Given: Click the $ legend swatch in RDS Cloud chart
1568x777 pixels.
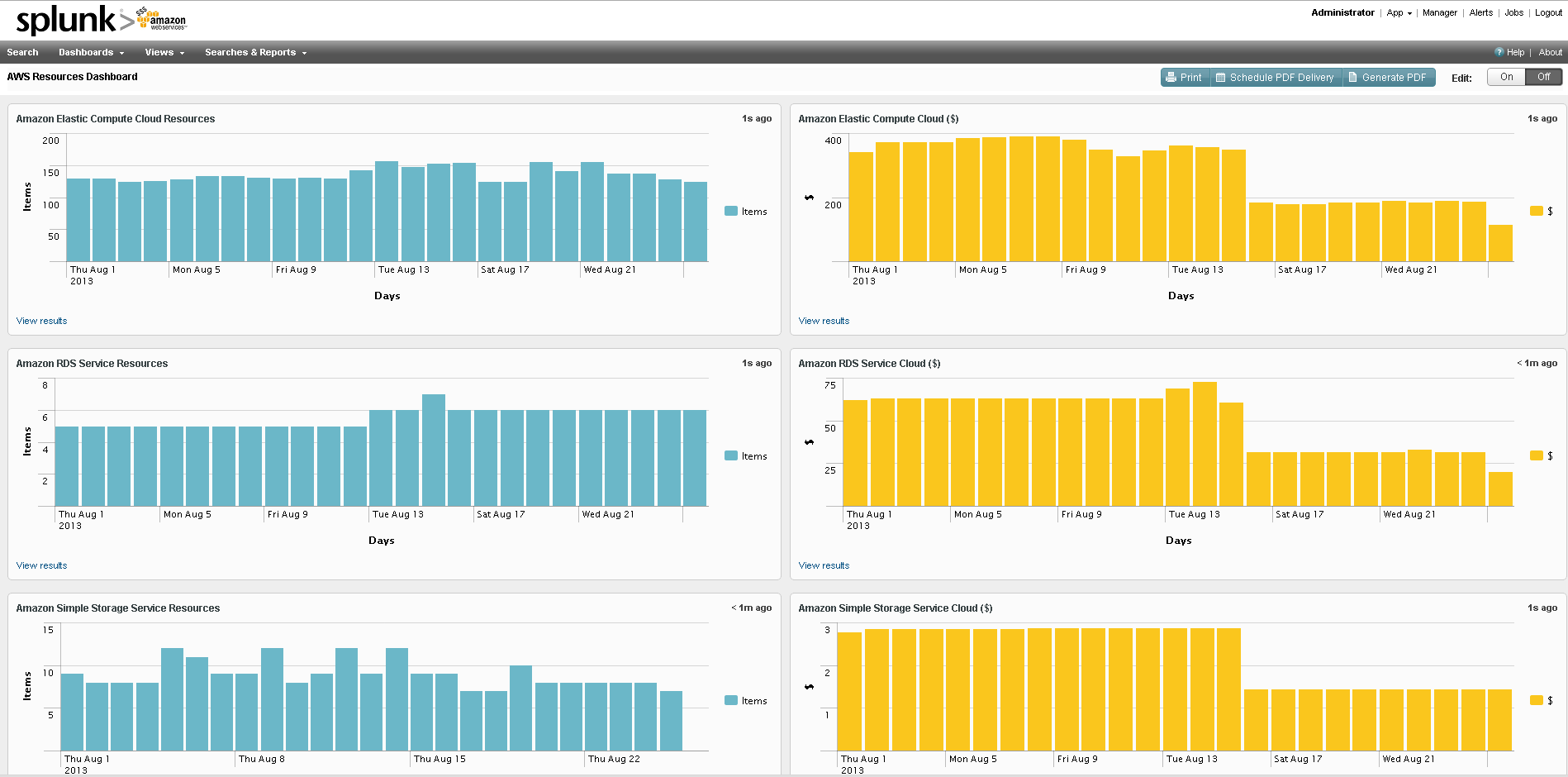Looking at the screenshot, I should 1536,455.
